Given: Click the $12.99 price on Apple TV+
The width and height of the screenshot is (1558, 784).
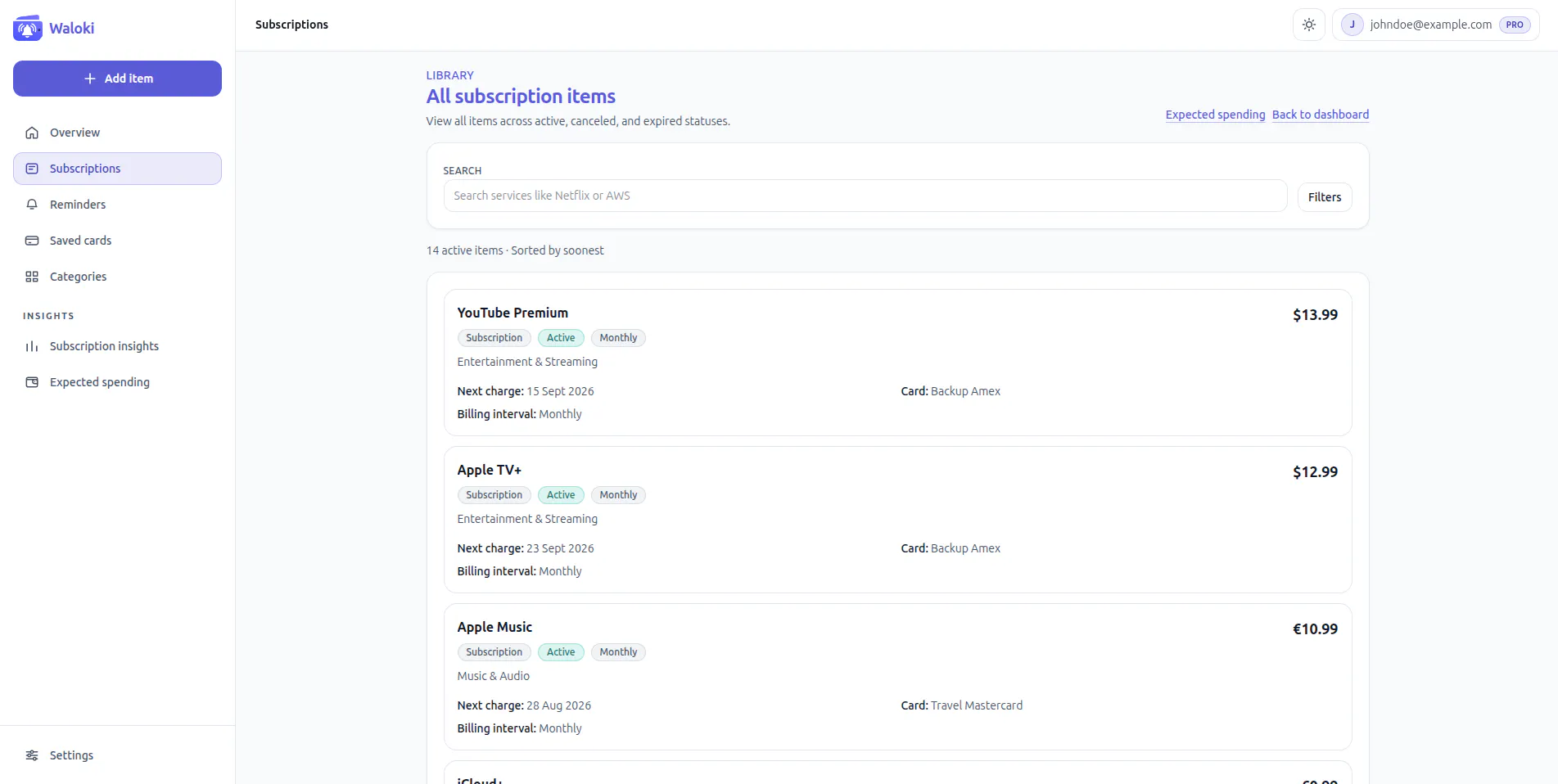Looking at the screenshot, I should click(x=1315, y=472).
